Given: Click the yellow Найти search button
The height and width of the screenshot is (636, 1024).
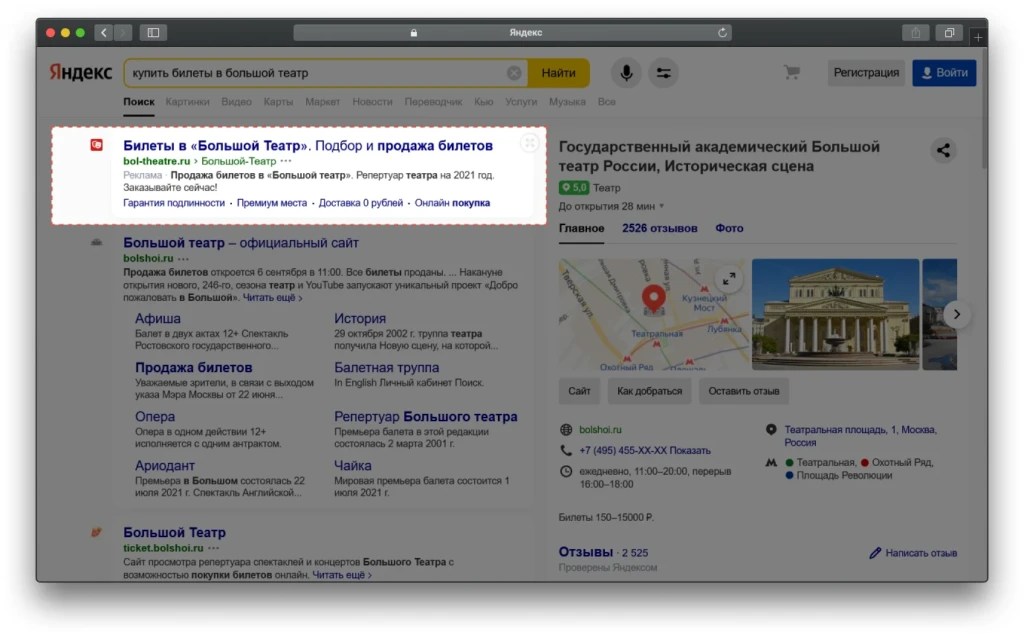Looking at the screenshot, I should click(x=558, y=73).
